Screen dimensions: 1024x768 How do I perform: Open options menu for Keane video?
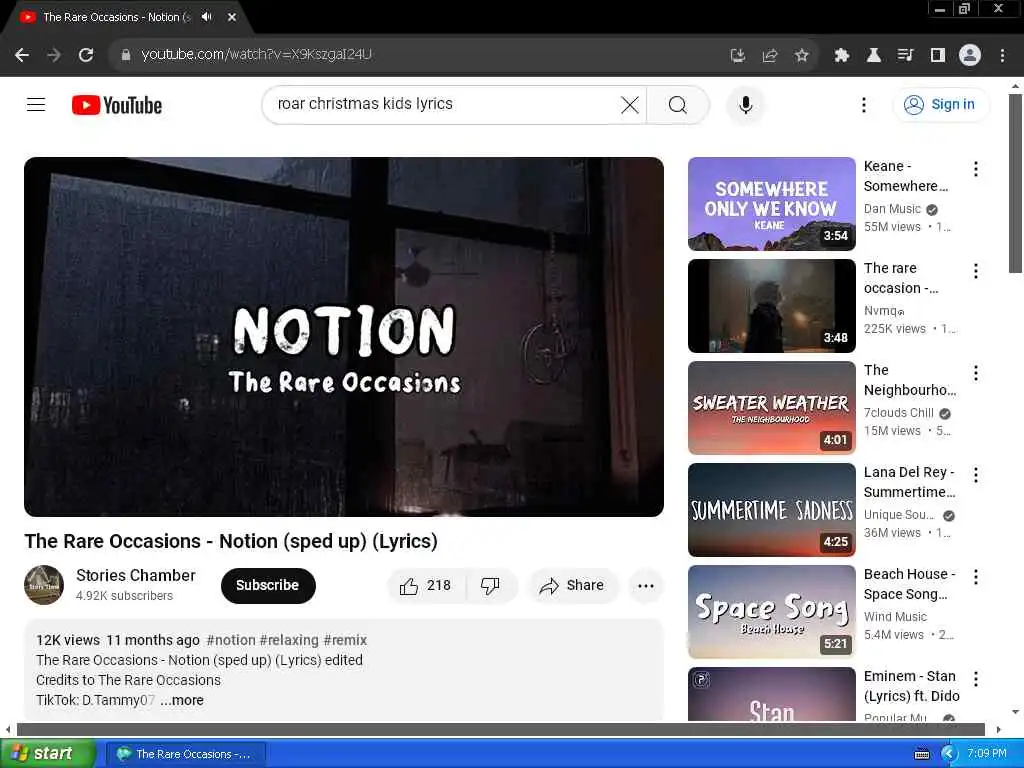(x=975, y=169)
